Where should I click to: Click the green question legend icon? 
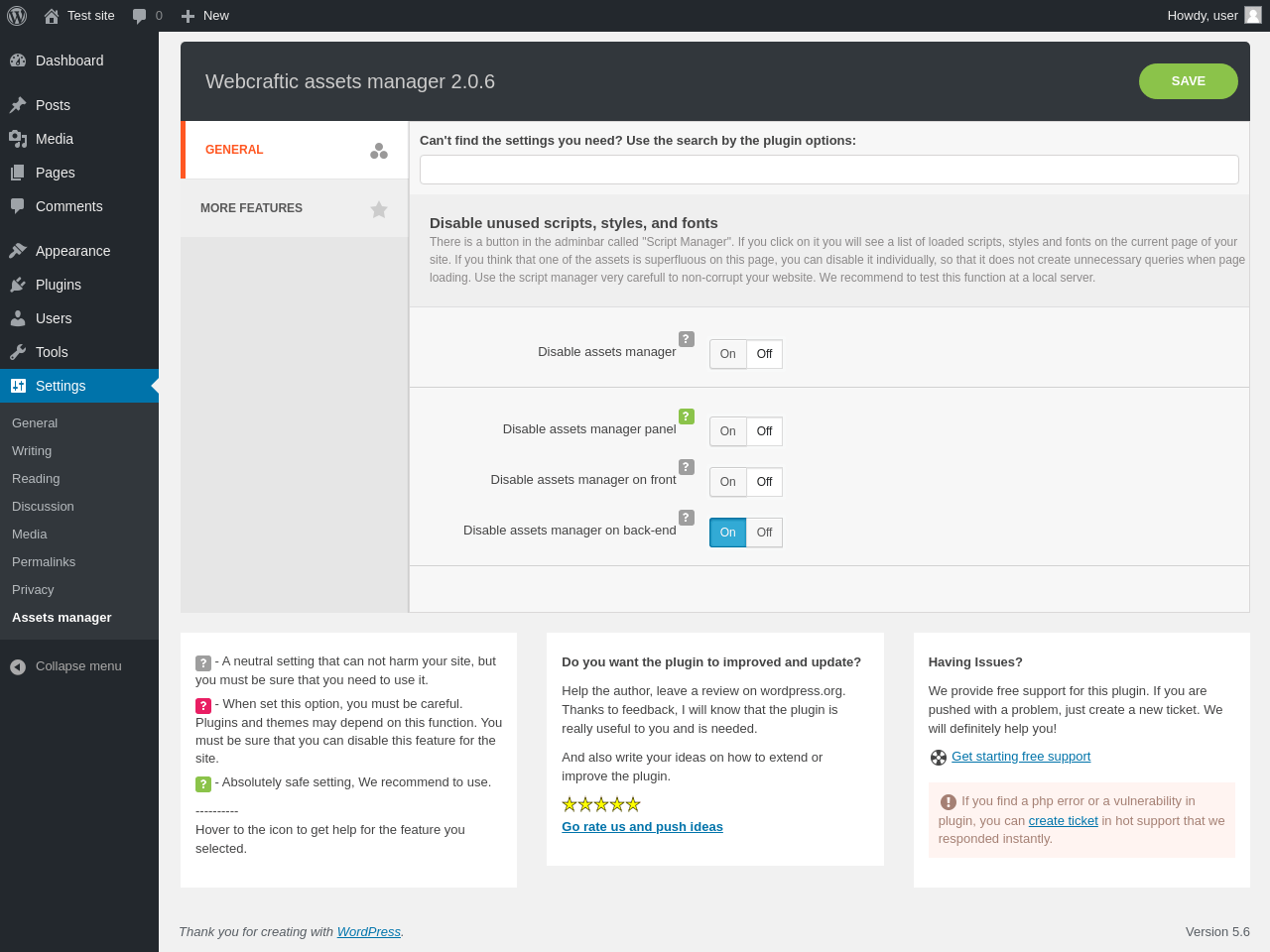[x=203, y=784]
